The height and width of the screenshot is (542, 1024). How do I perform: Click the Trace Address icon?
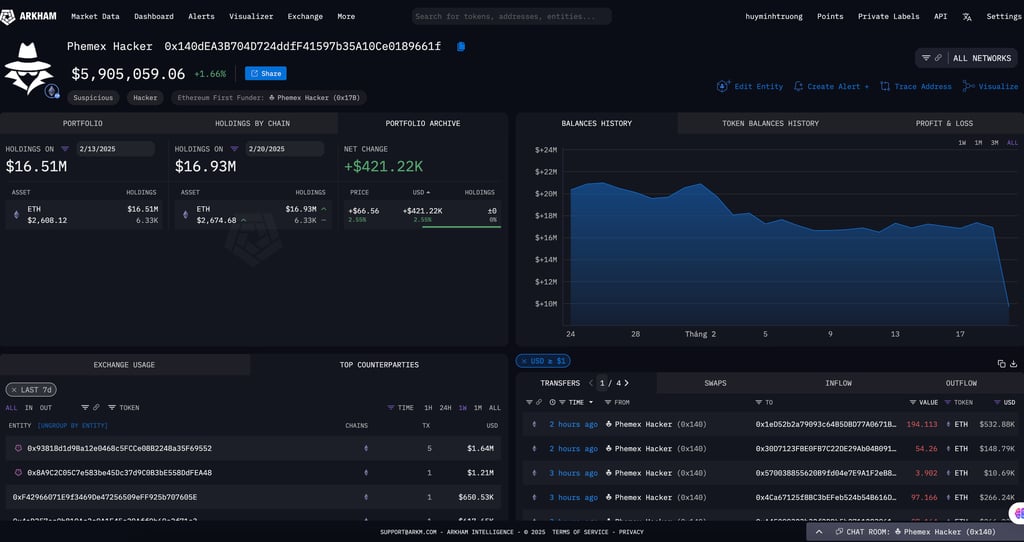click(x=885, y=86)
